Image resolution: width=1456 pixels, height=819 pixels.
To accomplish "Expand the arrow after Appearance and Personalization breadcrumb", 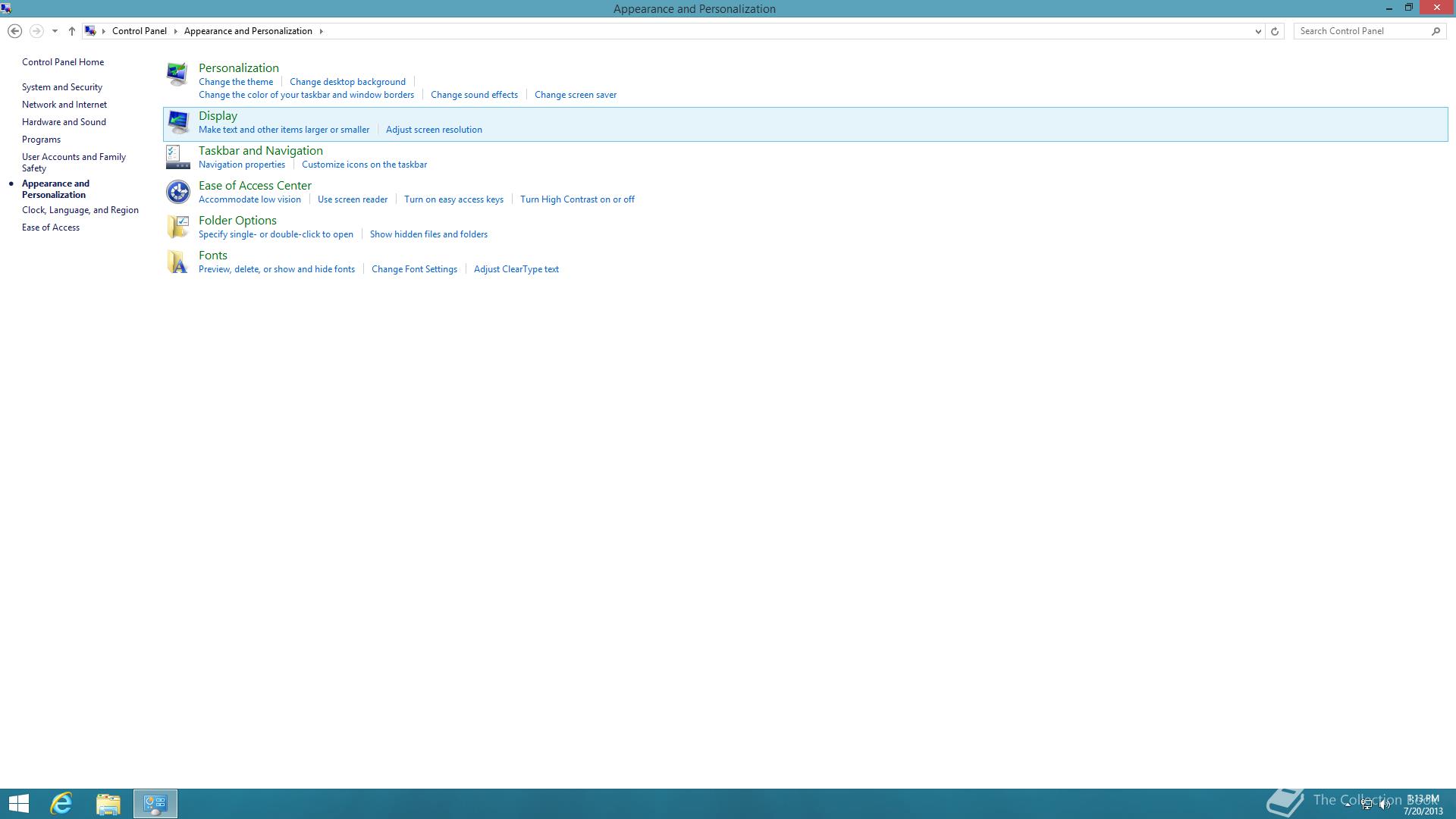I will coord(321,31).
